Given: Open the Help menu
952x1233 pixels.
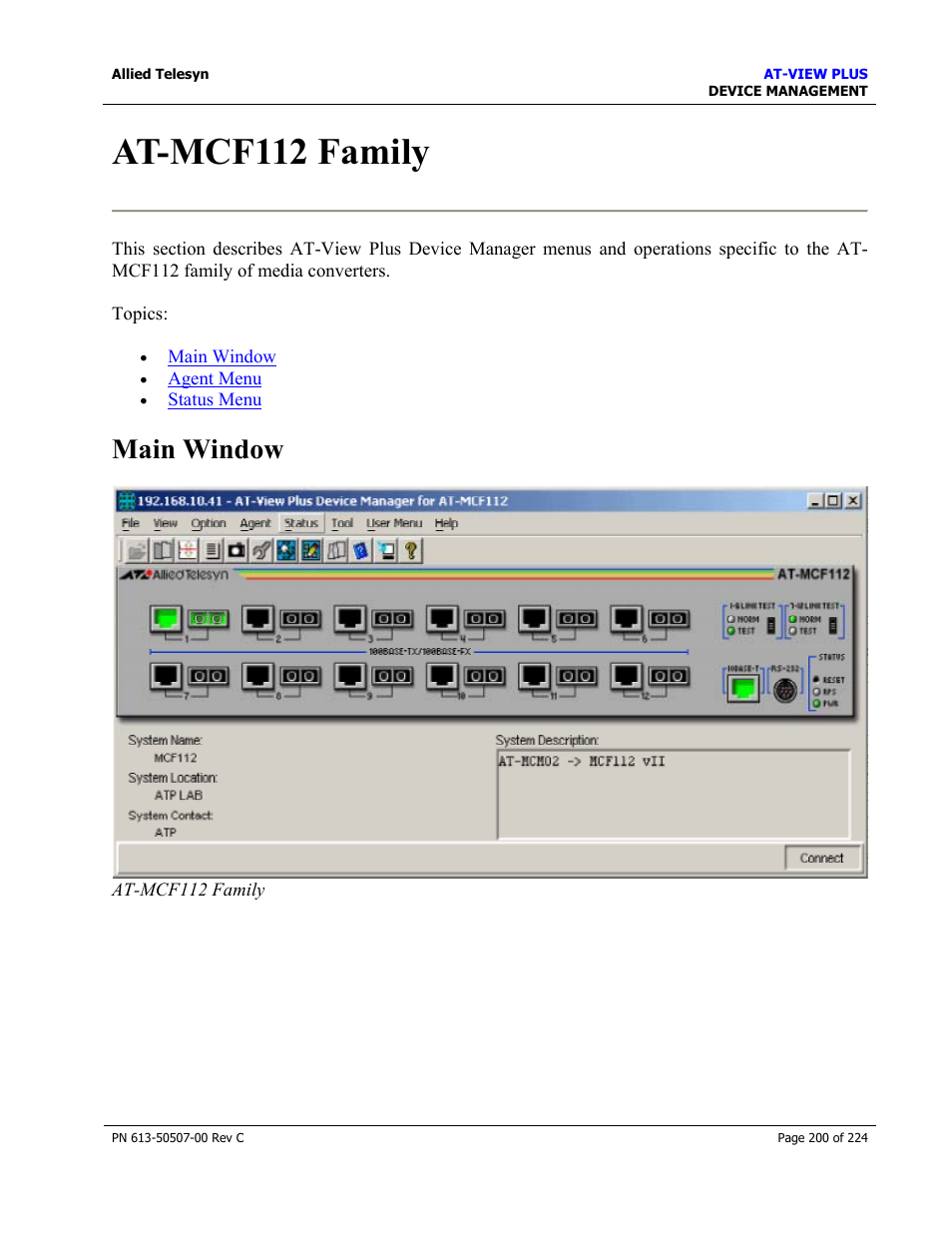Looking at the screenshot, I should [x=446, y=523].
